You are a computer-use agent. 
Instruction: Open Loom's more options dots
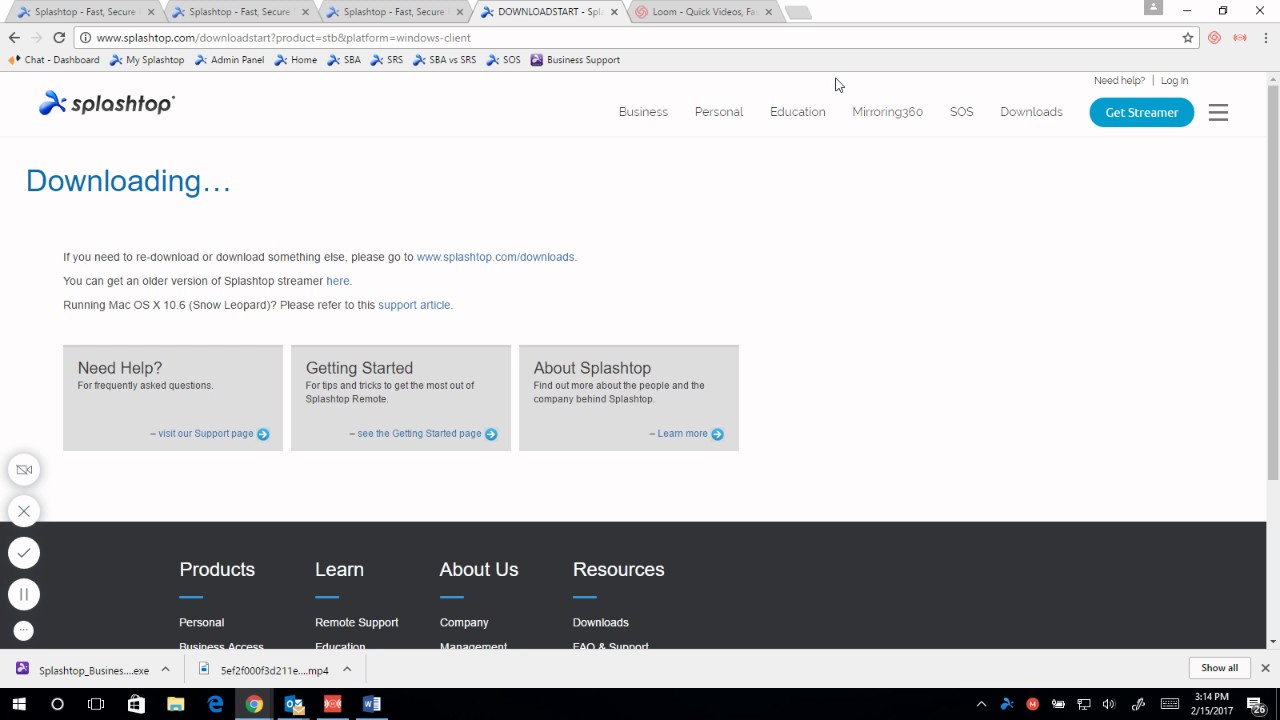point(24,630)
